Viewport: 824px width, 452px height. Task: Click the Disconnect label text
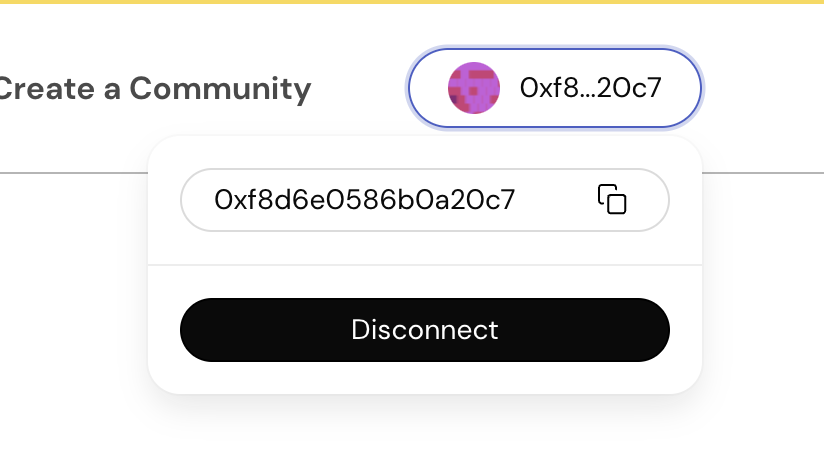[425, 330]
